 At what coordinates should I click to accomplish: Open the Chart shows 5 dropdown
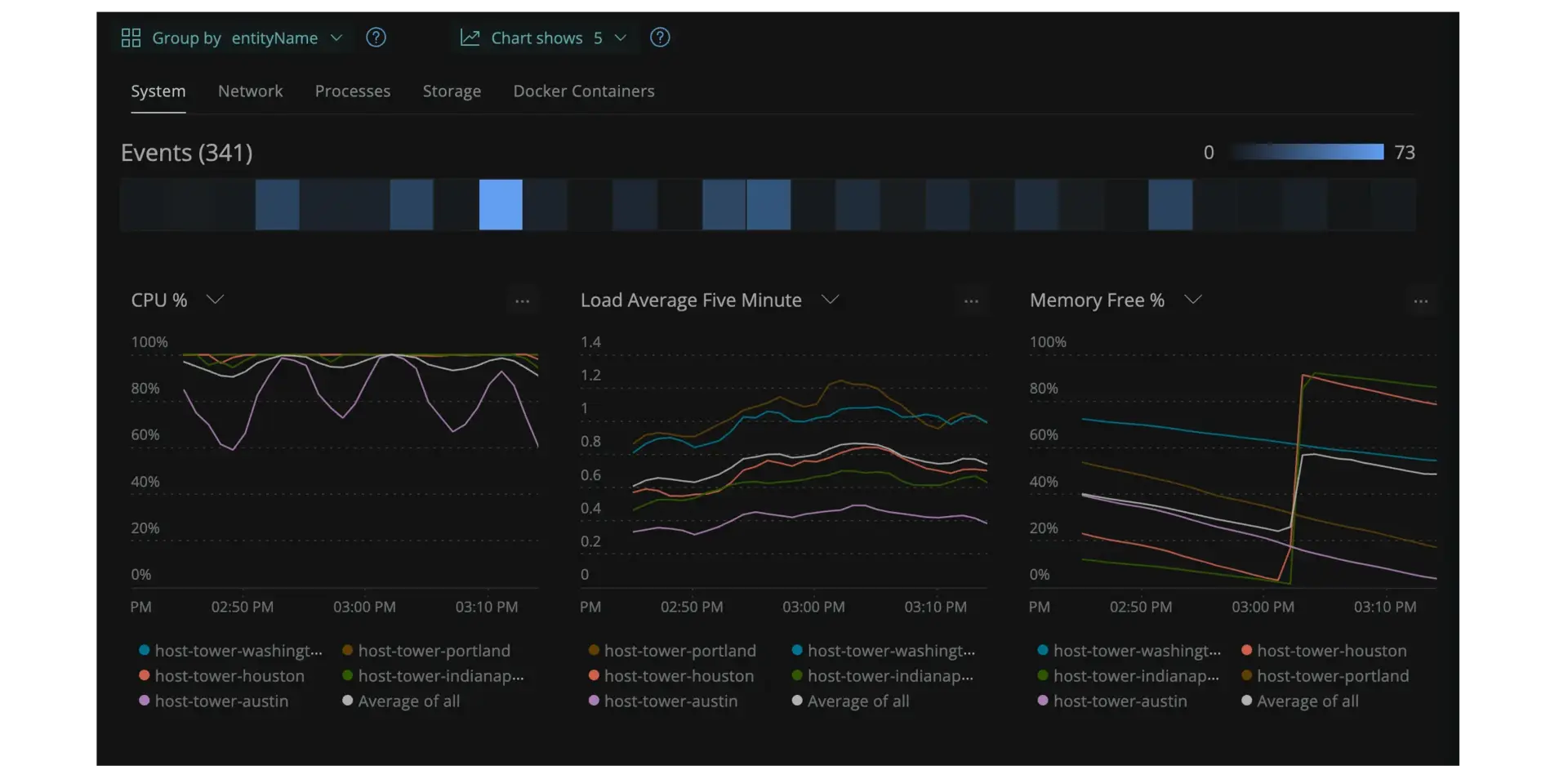620,38
